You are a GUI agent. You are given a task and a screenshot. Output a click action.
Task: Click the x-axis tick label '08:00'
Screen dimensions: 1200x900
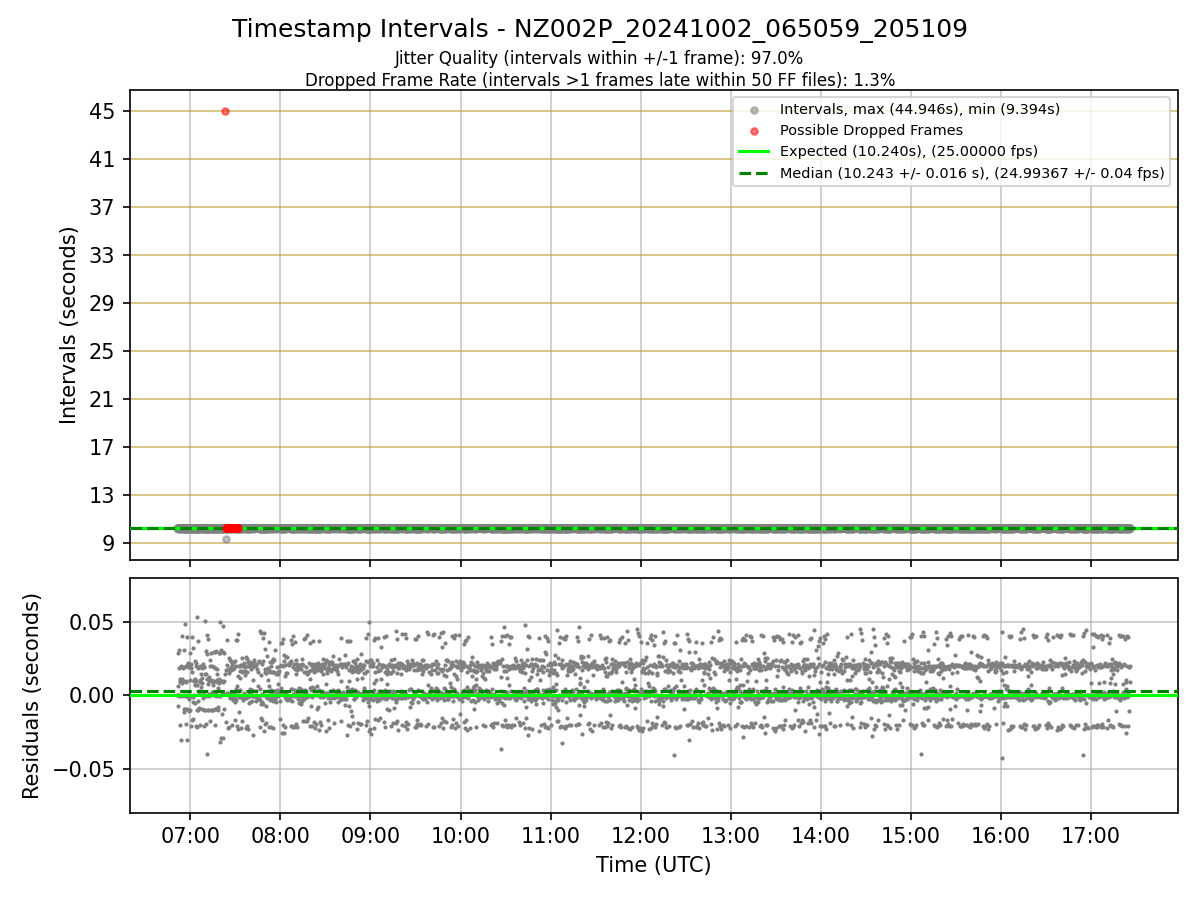pyautogui.click(x=280, y=834)
